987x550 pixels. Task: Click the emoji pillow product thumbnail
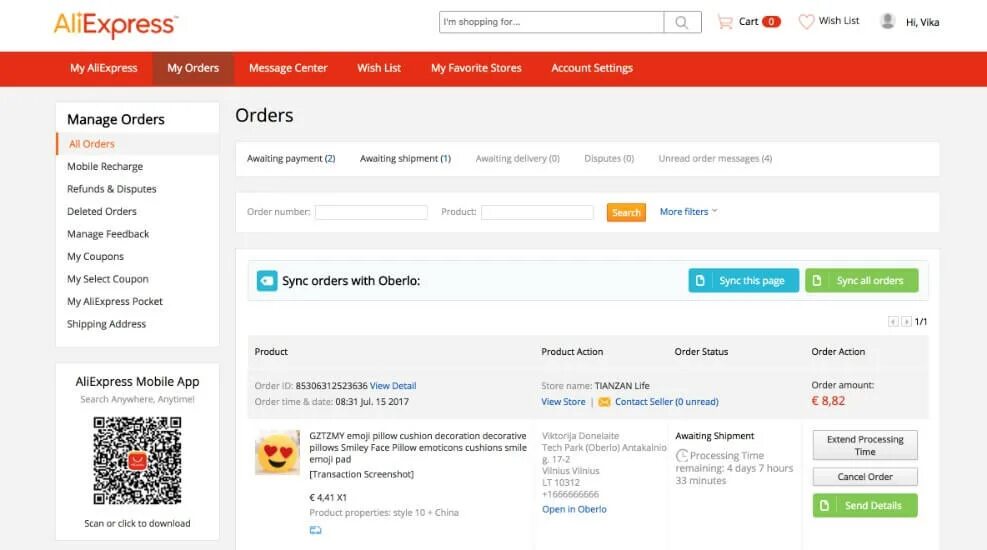pyautogui.click(x=278, y=452)
